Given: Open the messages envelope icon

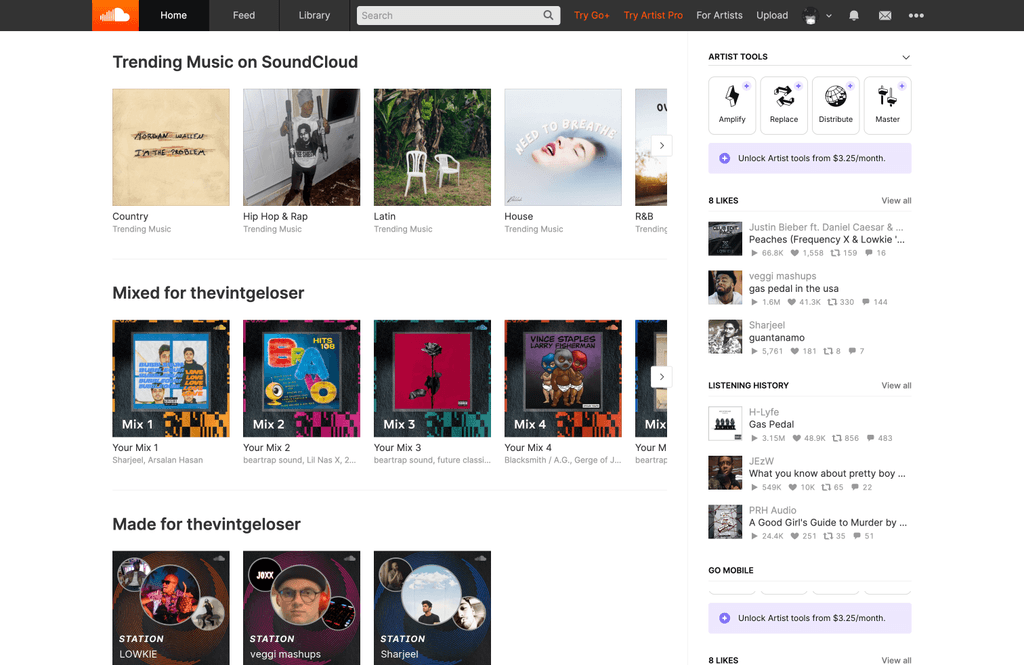Looking at the screenshot, I should pos(885,16).
